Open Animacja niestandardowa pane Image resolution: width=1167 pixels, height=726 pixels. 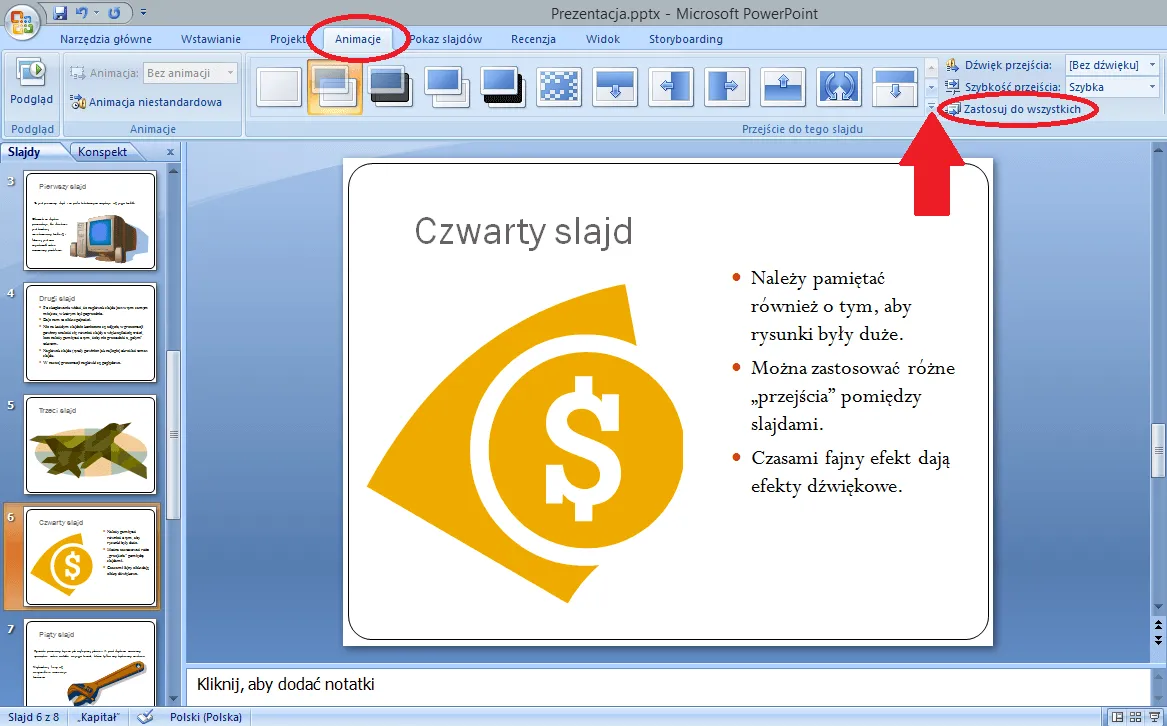click(x=146, y=102)
